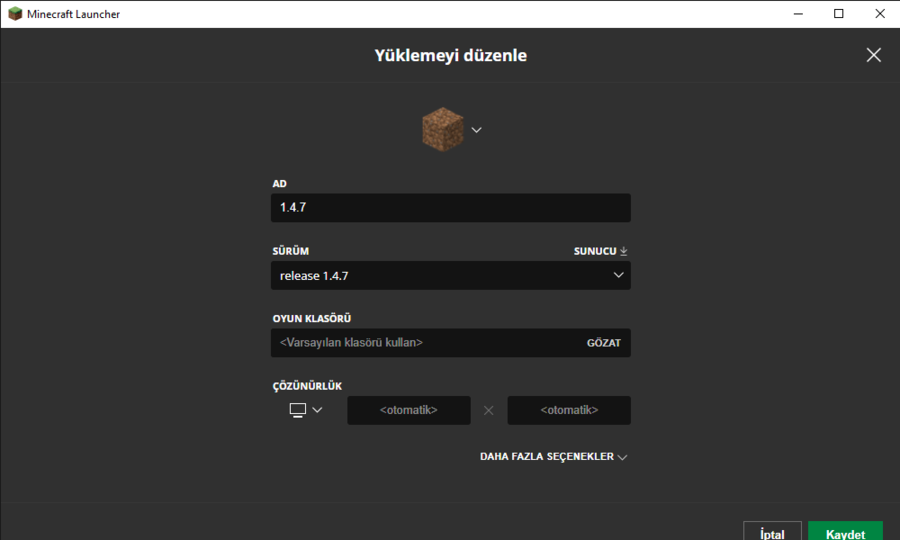Browse game folder with GÖZAT button
The image size is (900, 540).
point(604,343)
